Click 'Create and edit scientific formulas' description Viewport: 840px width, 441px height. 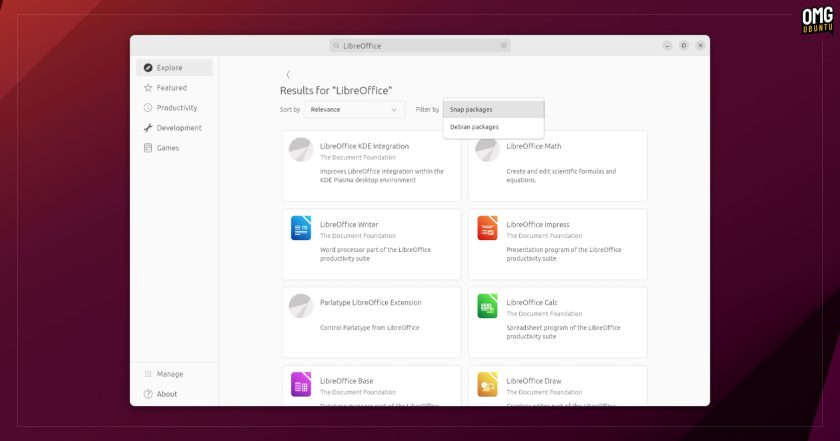tap(561, 176)
